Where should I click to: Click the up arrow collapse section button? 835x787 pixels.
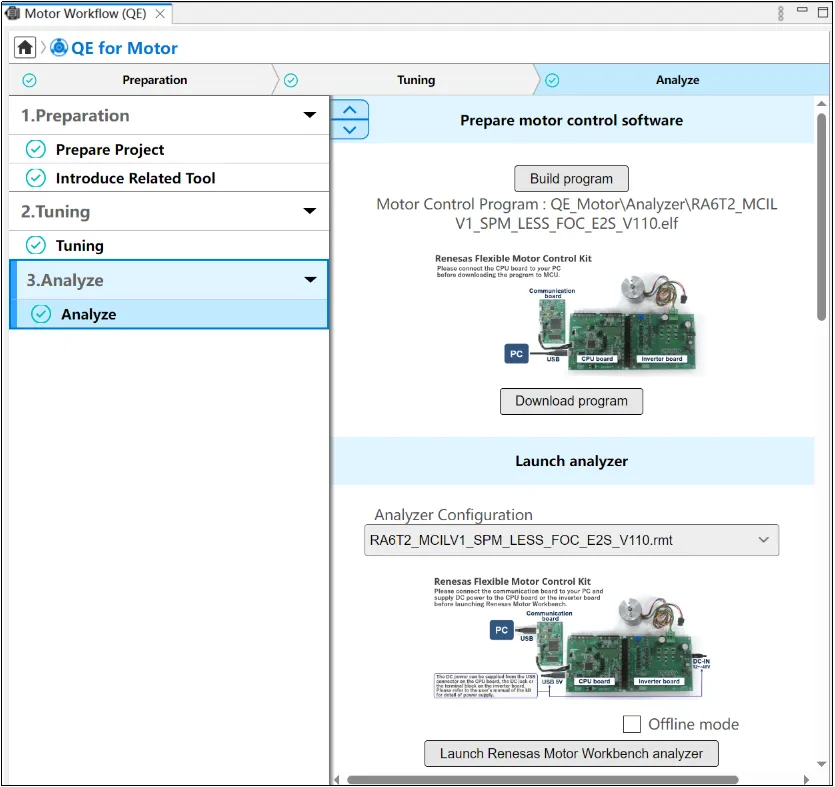click(x=349, y=110)
